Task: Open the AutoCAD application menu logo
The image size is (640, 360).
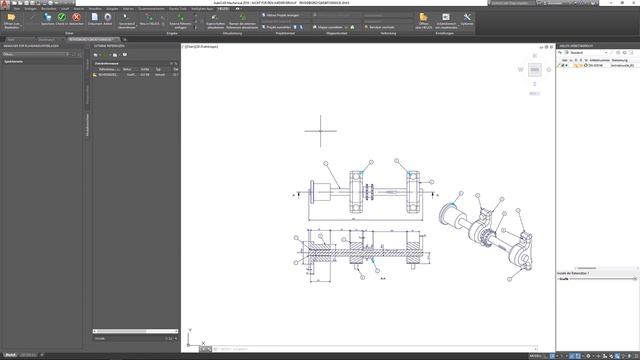Action: point(5,5)
